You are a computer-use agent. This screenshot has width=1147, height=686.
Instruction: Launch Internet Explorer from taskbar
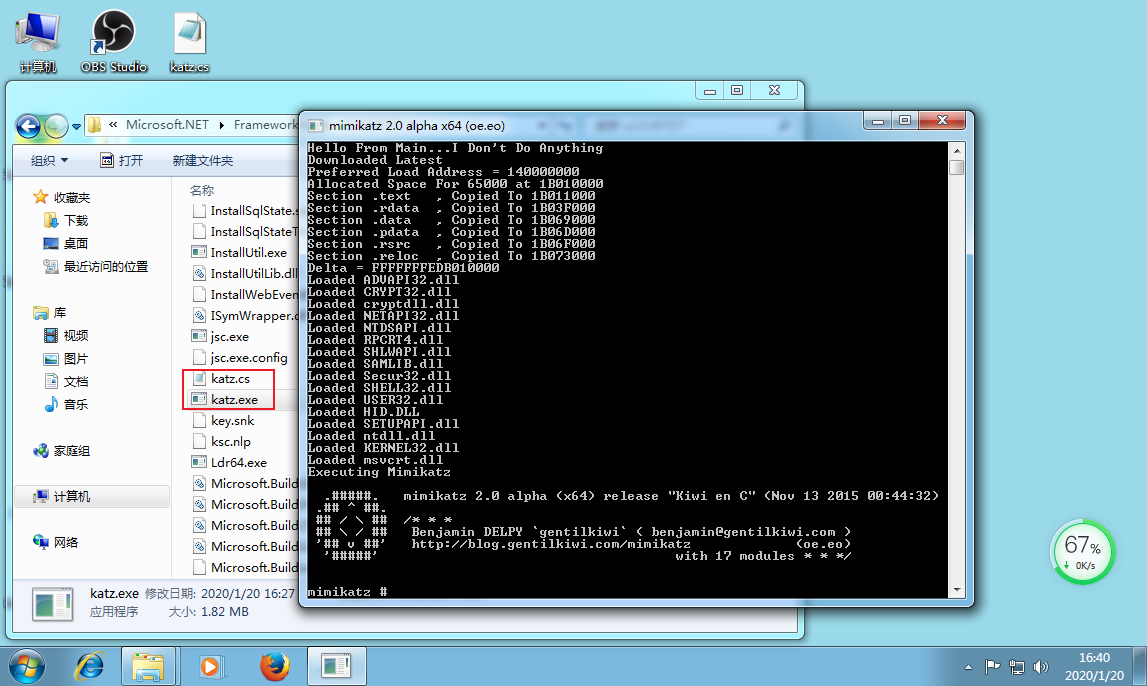(x=89, y=666)
